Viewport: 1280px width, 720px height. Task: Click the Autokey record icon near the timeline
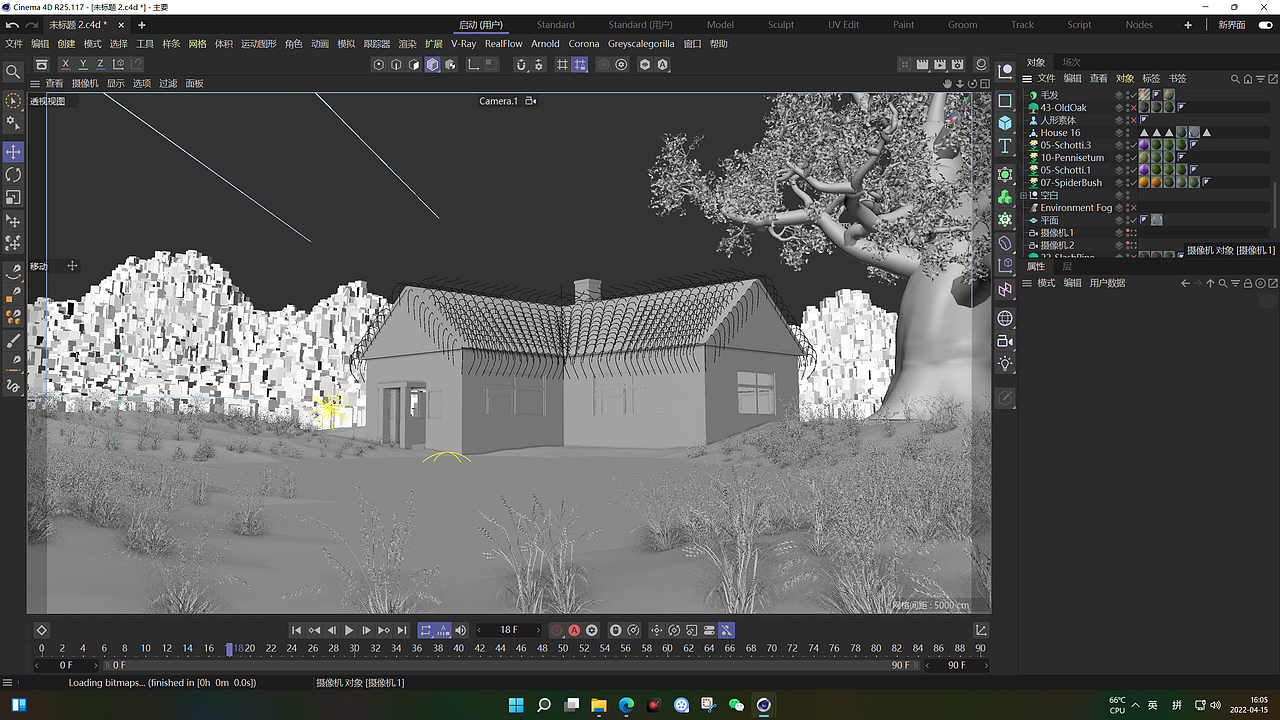click(576, 630)
